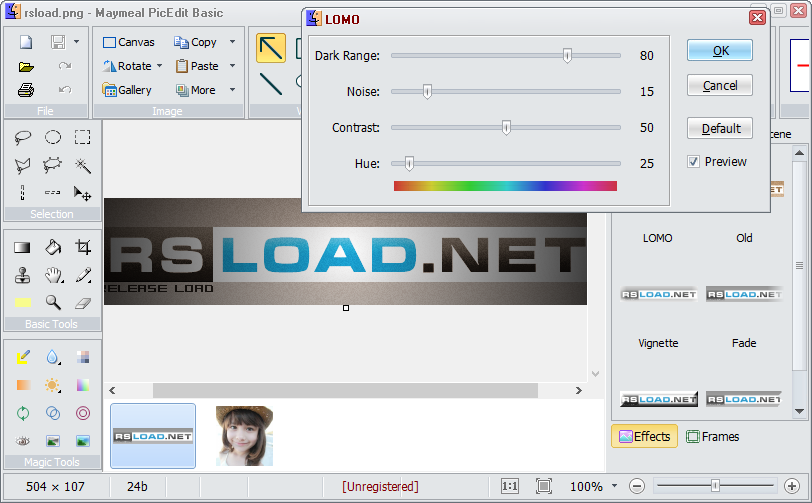Screen dimensions: 812x503
Task: Select the pink concentric circles tool
Action: click(x=83, y=413)
